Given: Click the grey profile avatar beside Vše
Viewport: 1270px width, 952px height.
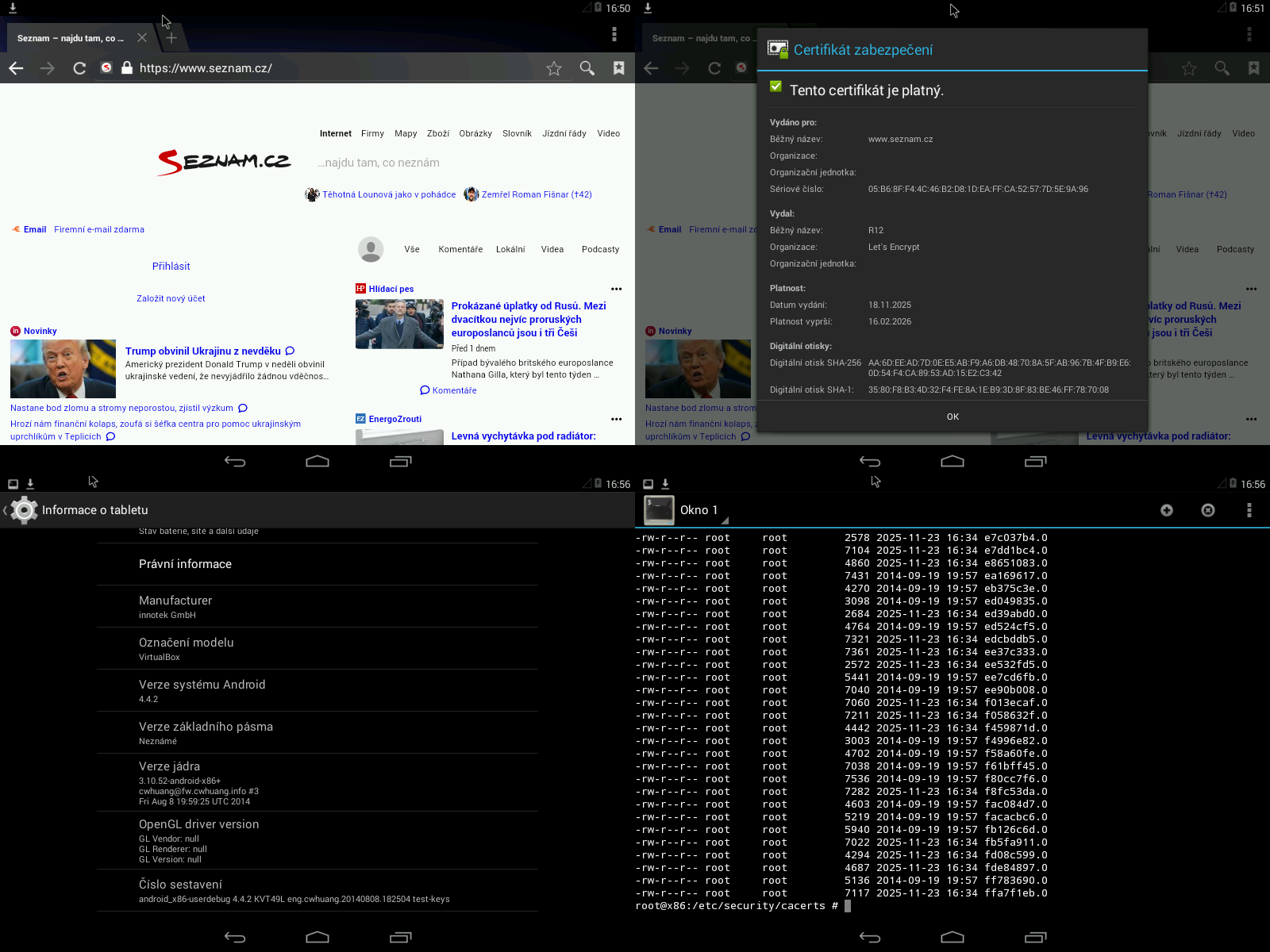Looking at the screenshot, I should [371, 249].
